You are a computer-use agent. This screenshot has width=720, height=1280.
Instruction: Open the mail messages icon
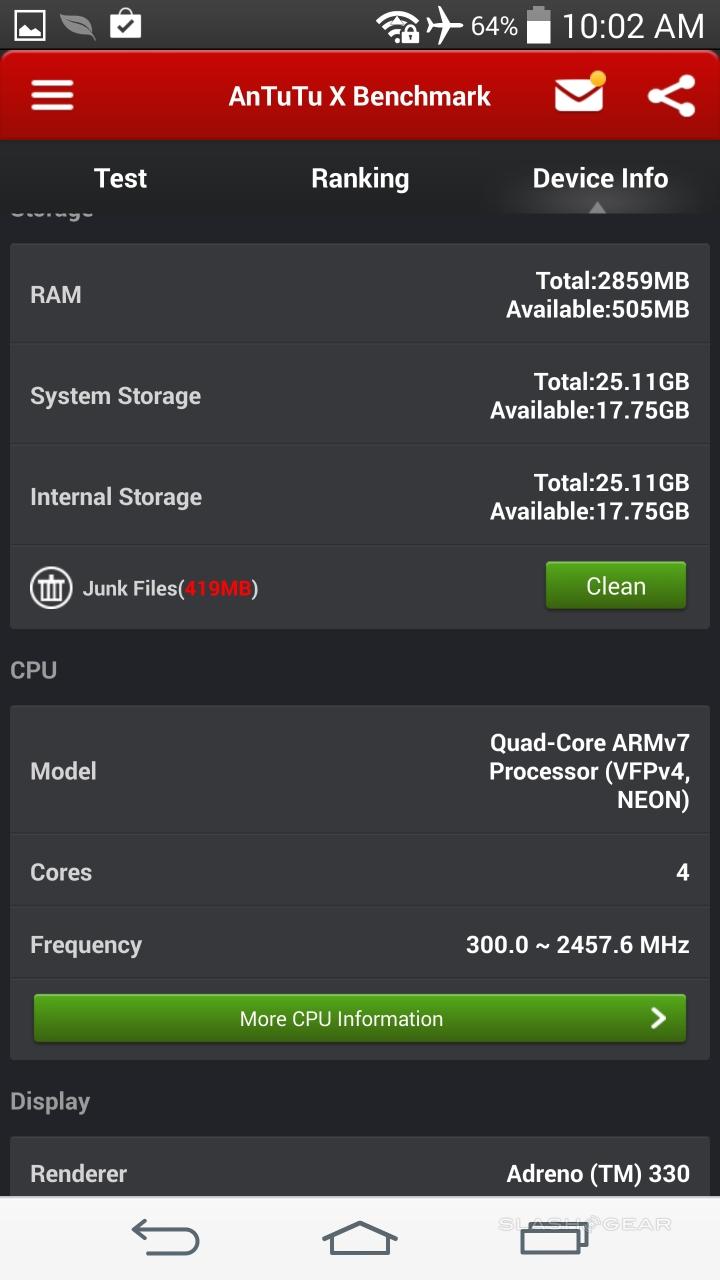[579, 95]
